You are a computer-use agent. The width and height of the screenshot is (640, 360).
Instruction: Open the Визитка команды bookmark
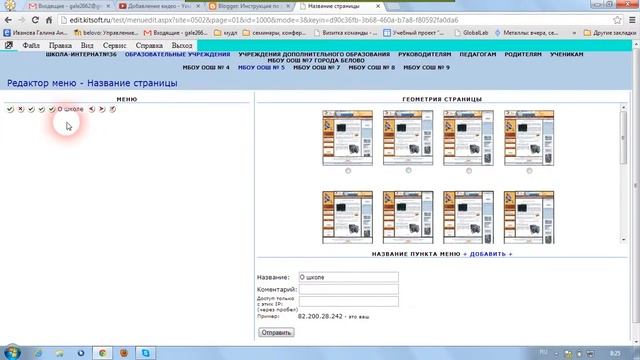point(346,33)
